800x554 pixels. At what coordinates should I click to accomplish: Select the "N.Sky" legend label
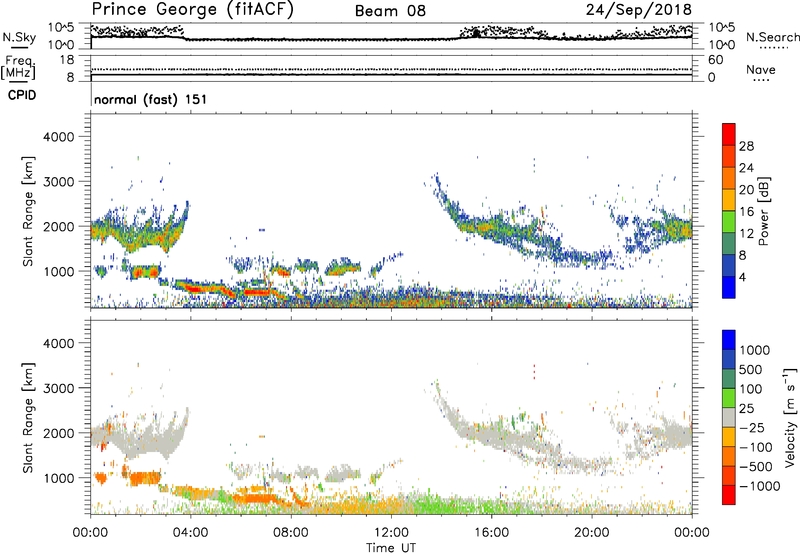point(19,37)
